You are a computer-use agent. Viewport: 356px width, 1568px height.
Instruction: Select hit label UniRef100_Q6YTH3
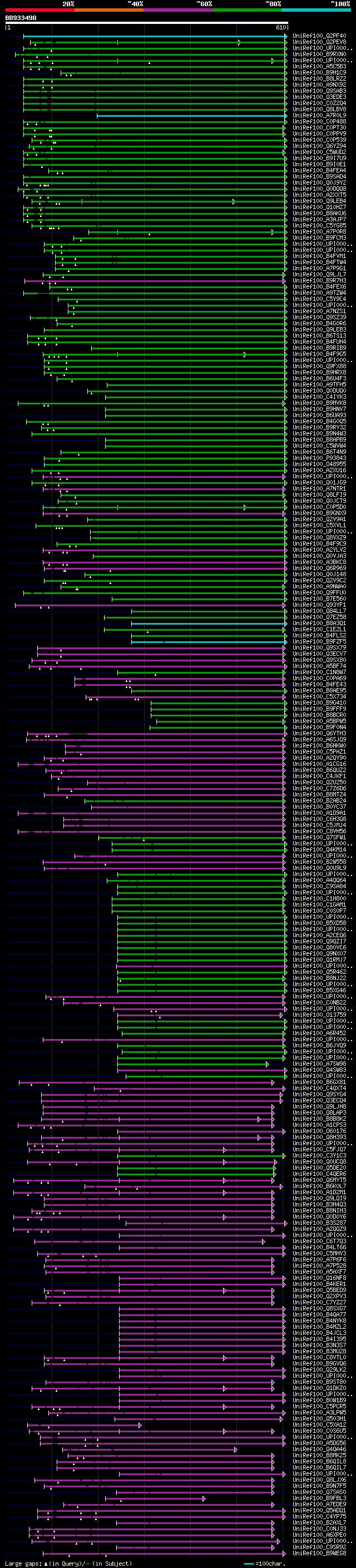319,733
